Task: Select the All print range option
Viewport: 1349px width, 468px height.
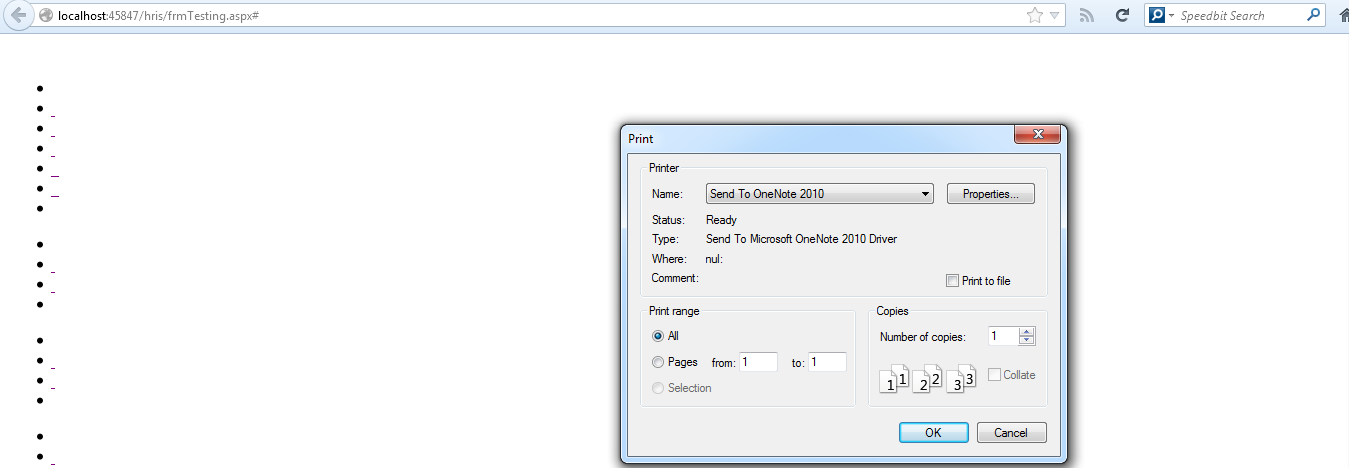Action: [x=658, y=336]
